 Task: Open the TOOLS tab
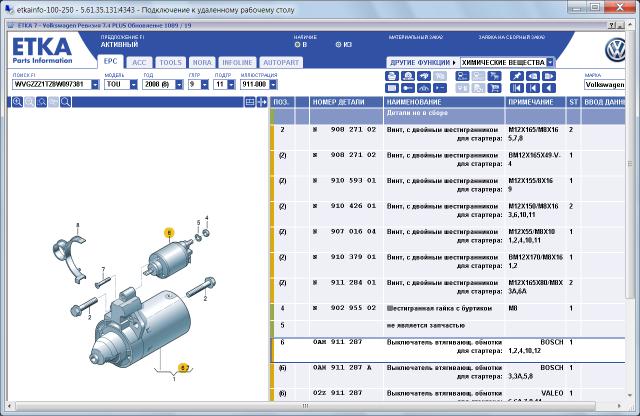170,62
